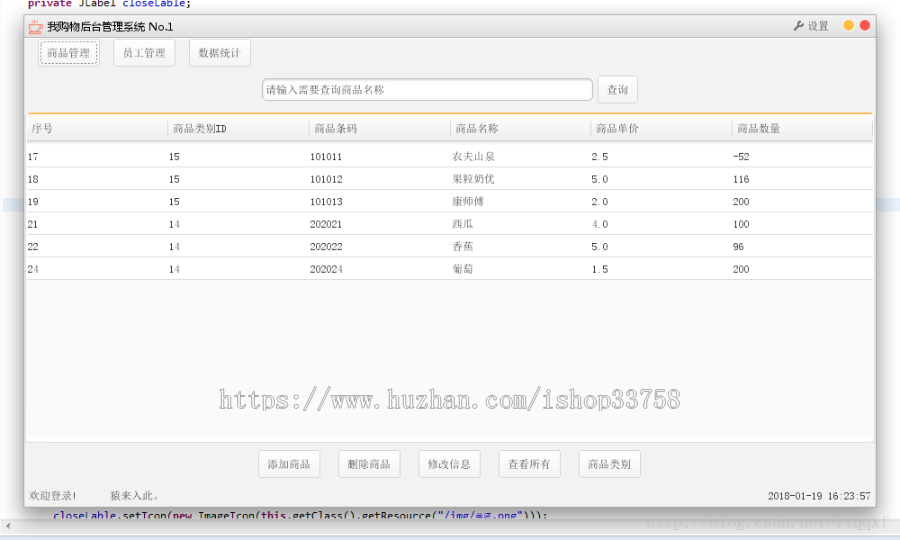Screen dimensions: 900x540
Task: Sort by the 序号 column header
Action: point(97,129)
